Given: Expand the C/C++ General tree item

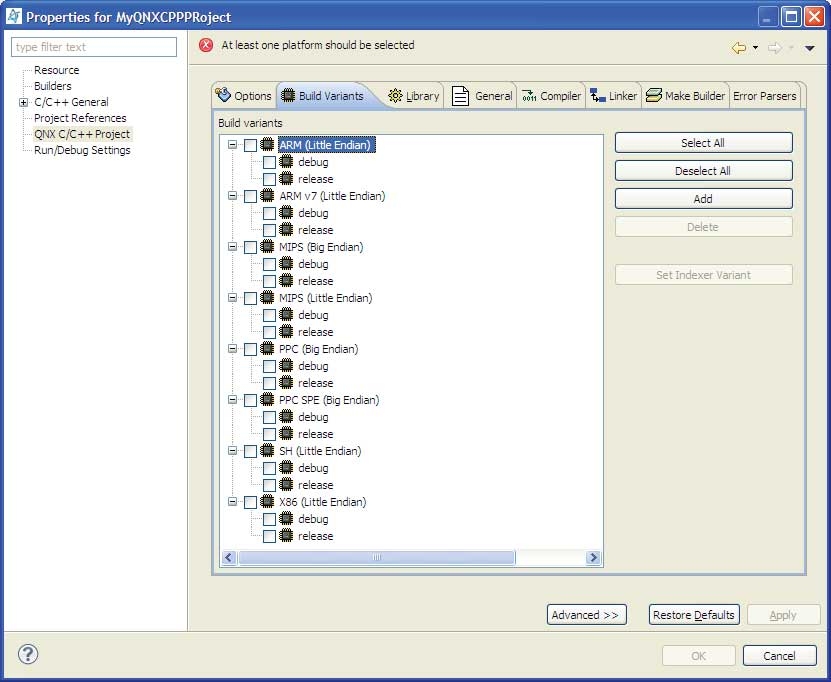Looking at the screenshot, I should [x=23, y=103].
